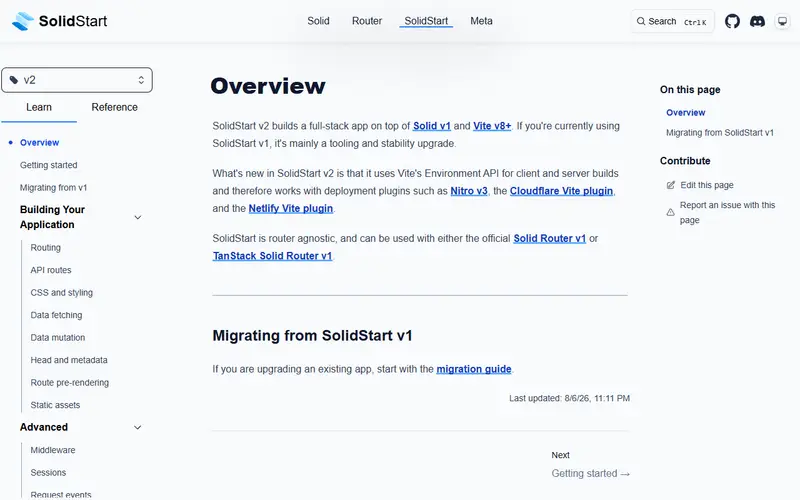This screenshot has width=800, height=500.
Task: Follow the Solid v1 link
Action: coord(432,126)
